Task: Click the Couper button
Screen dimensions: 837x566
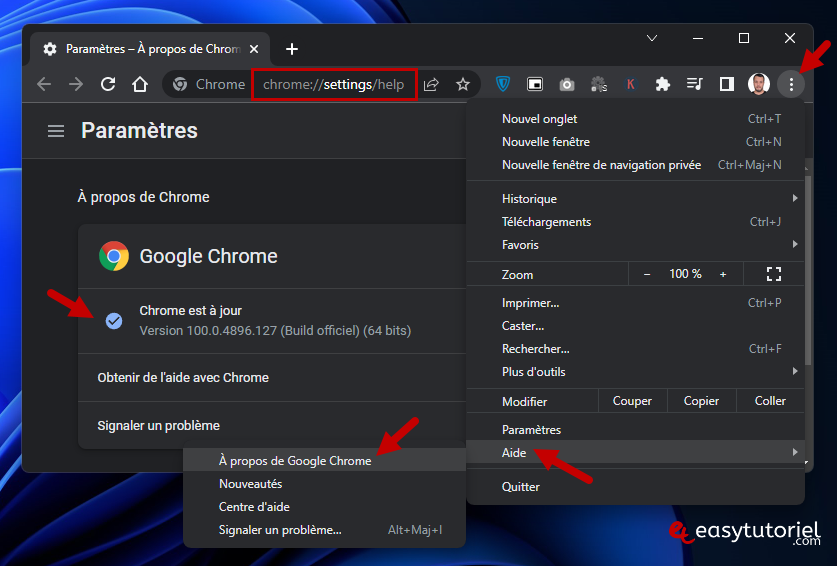Action: pyautogui.click(x=633, y=401)
